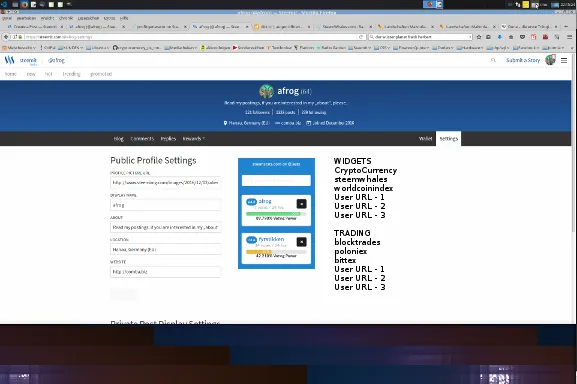The image size is (577, 384).
Task: Click the 'poloniex' text
Action: pyautogui.click(x=350, y=252)
